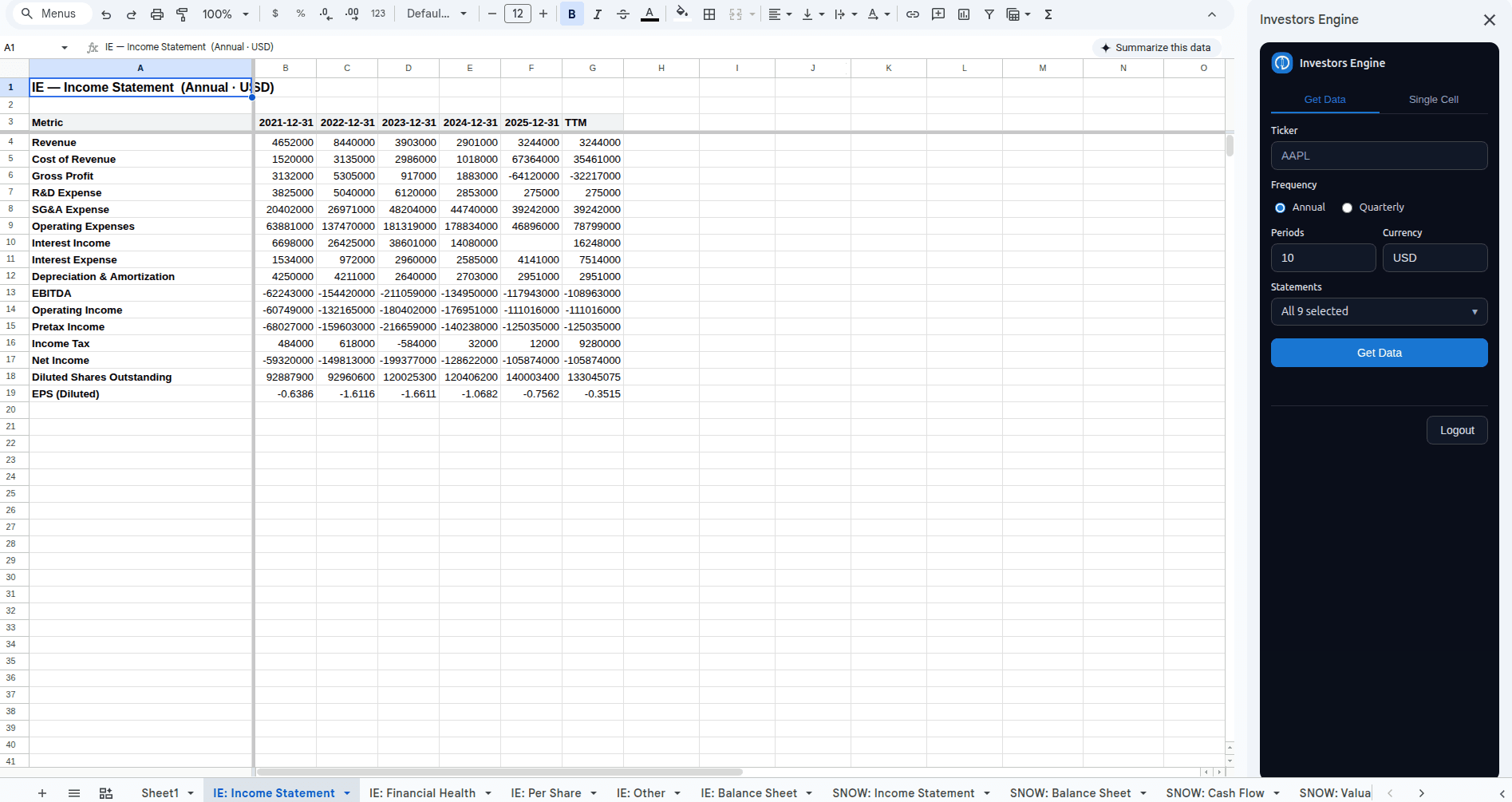
Task: Switch to the Single Cell tab
Action: tap(1433, 100)
